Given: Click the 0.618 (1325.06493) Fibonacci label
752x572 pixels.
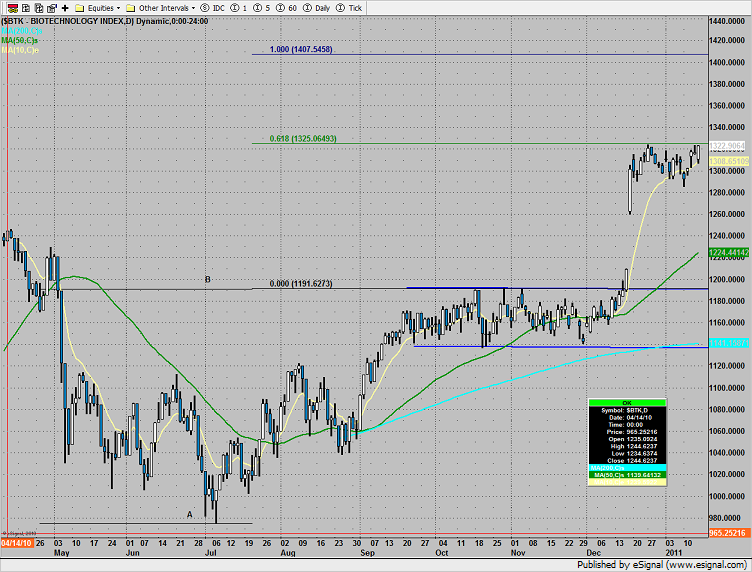Looking at the screenshot, I should (x=303, y=139).
